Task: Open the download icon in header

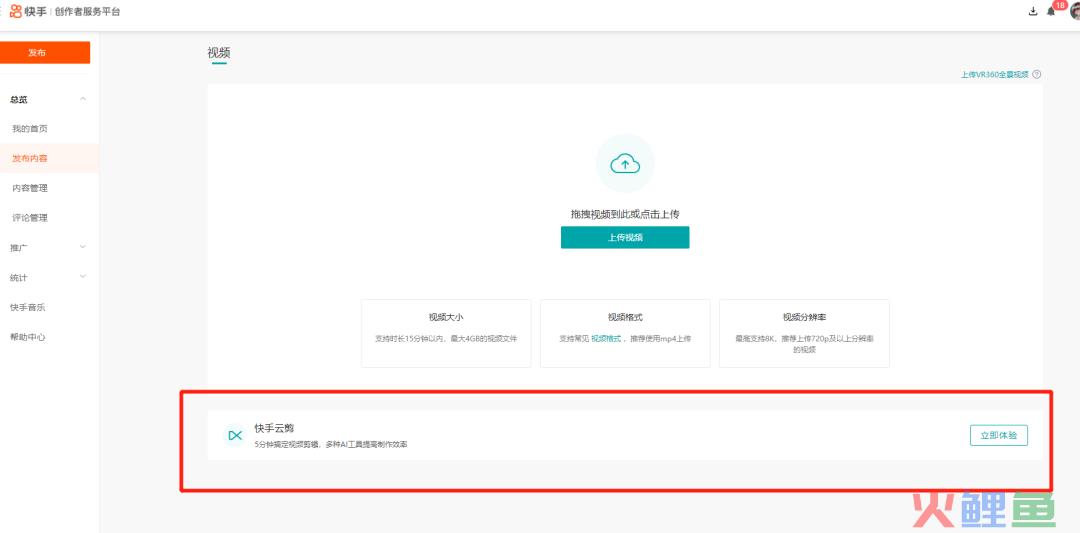Action: coord(1032,11)
